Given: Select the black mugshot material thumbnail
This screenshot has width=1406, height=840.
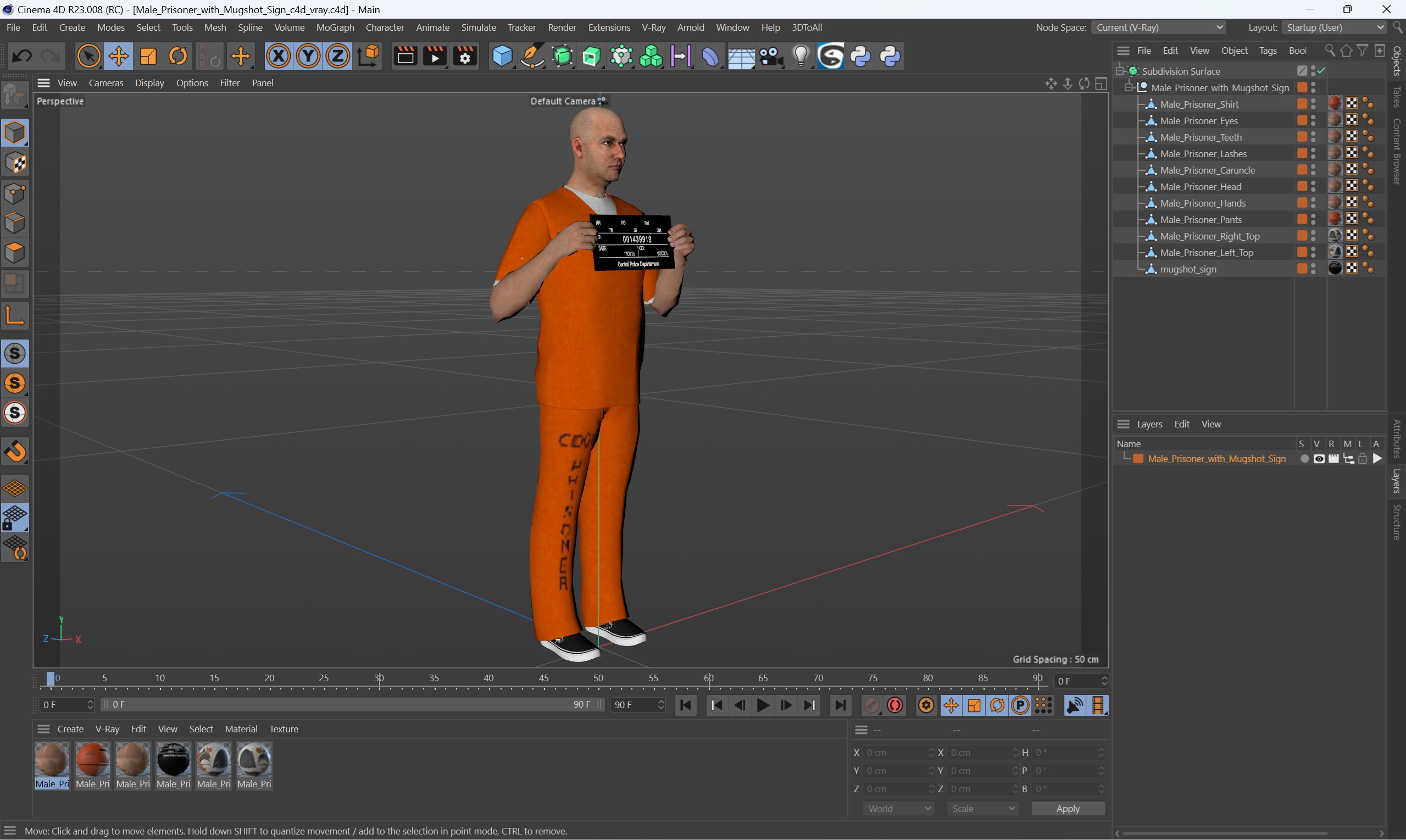Looking at the screenshot, I should [173, 760].
